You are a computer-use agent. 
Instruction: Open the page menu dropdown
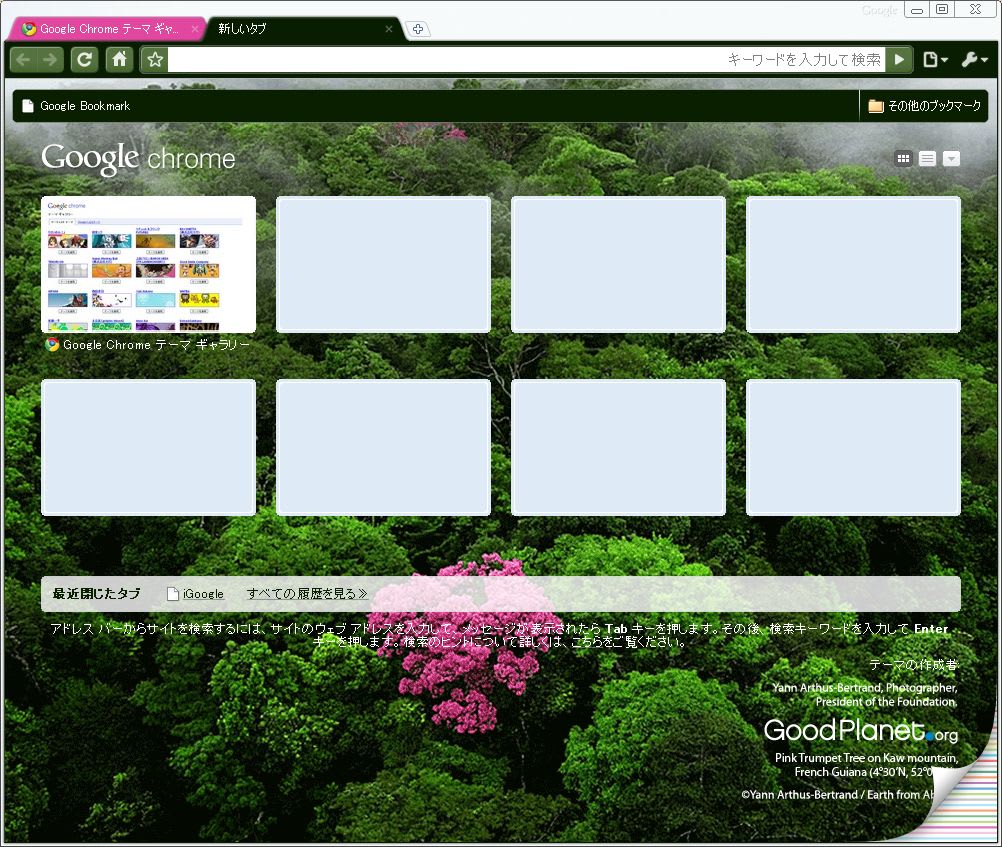pos(936,60)
